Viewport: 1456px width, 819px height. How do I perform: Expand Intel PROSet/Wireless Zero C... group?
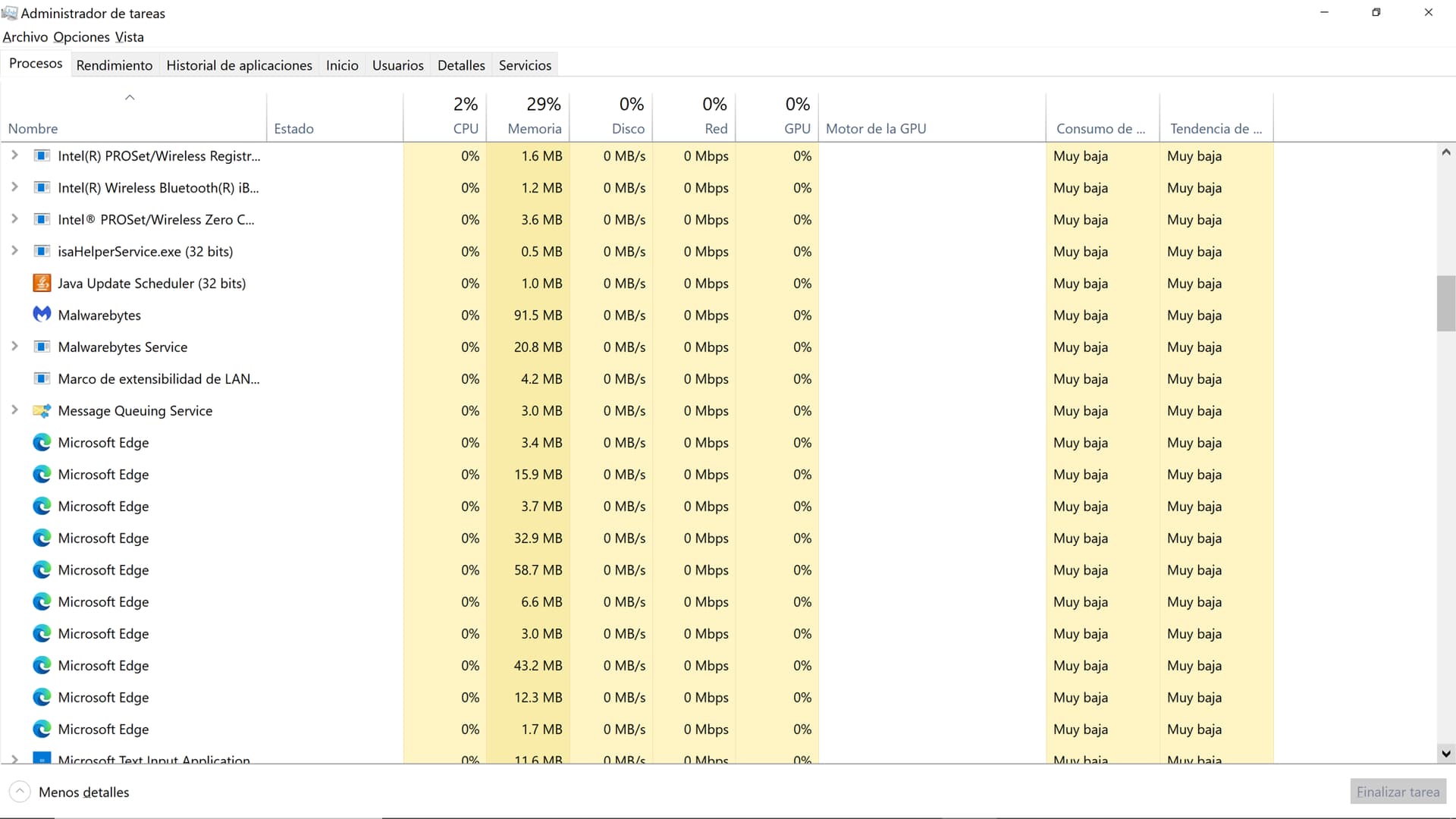click(14, 219)
